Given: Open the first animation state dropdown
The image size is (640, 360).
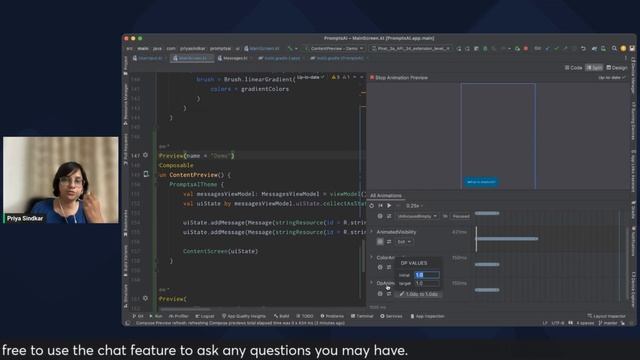Looking at the screenshot, I should coord(417,216).
